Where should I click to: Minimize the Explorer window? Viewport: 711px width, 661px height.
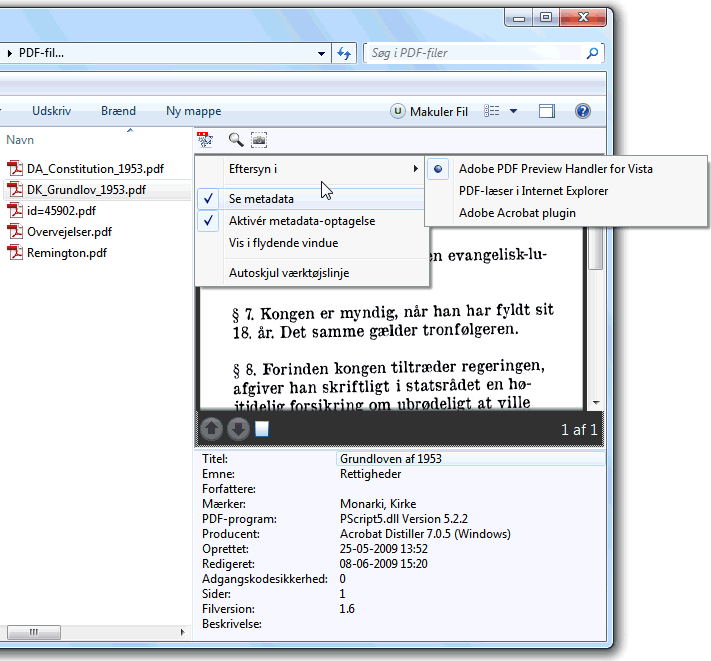tap(519, 18)
